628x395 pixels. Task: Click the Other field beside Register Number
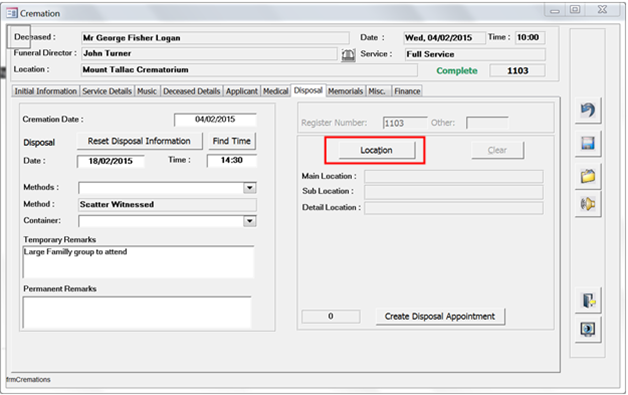click(x=487, y=123)
